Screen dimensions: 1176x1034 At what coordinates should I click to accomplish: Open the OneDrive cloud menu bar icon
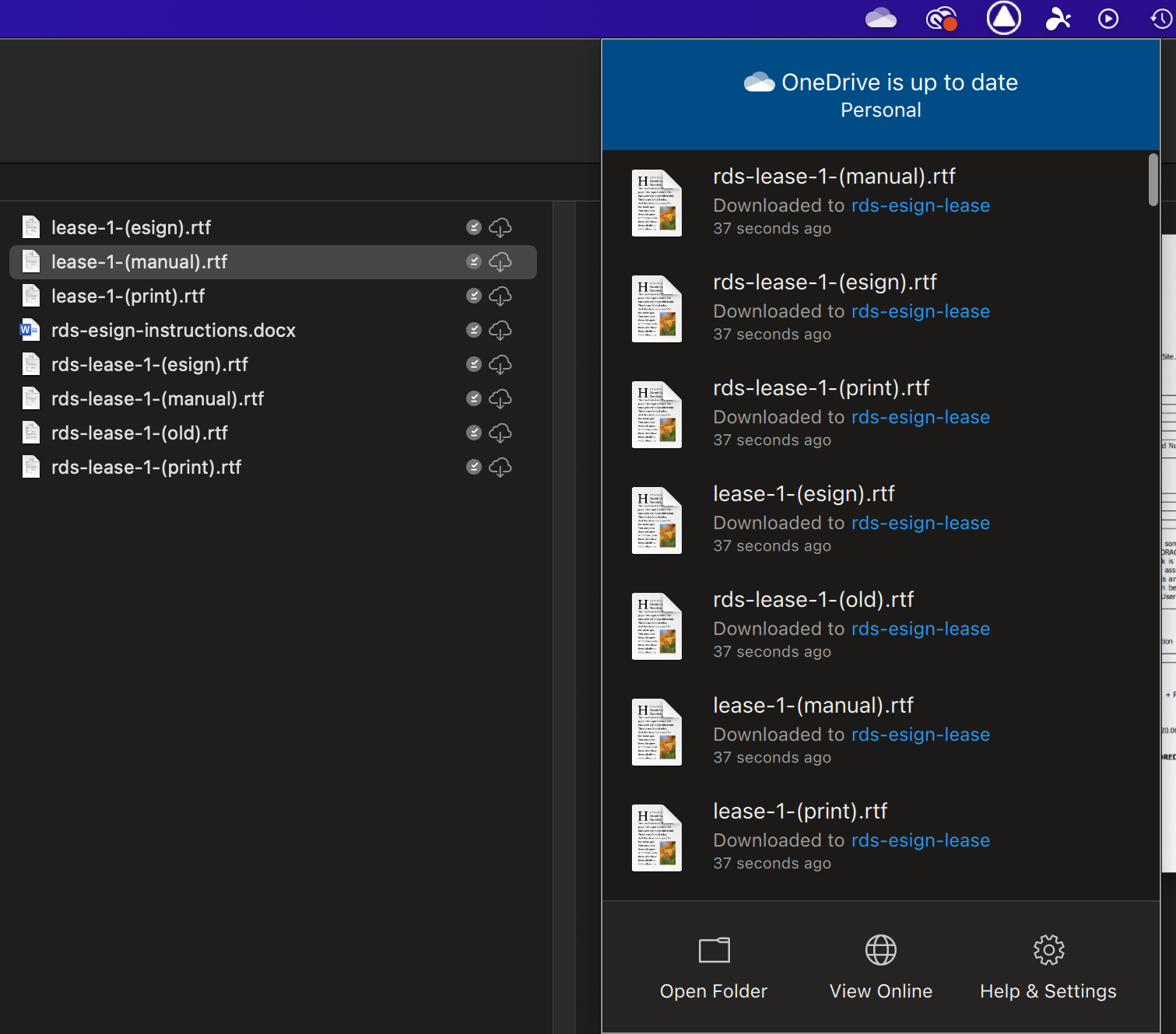[880, 18]
